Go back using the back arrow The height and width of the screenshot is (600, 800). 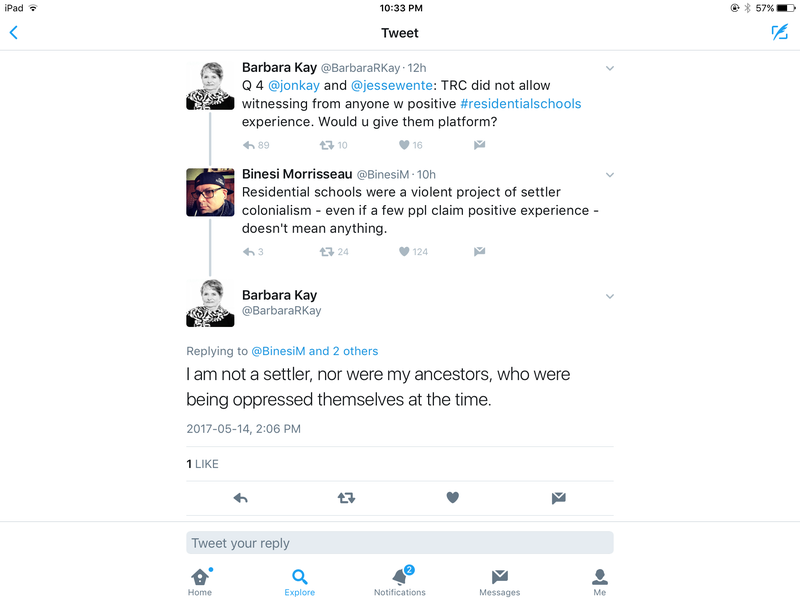[14, 33]
